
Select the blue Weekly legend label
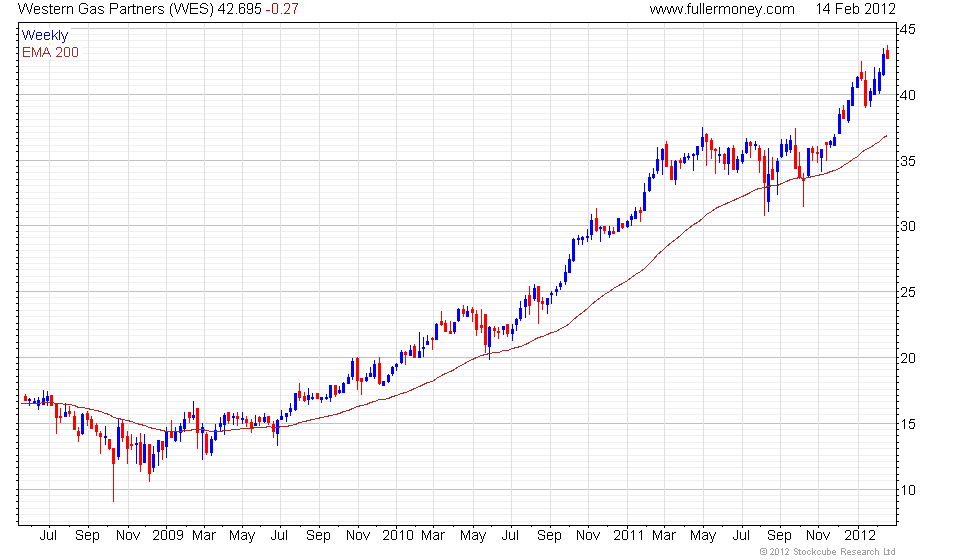(44, 36)
